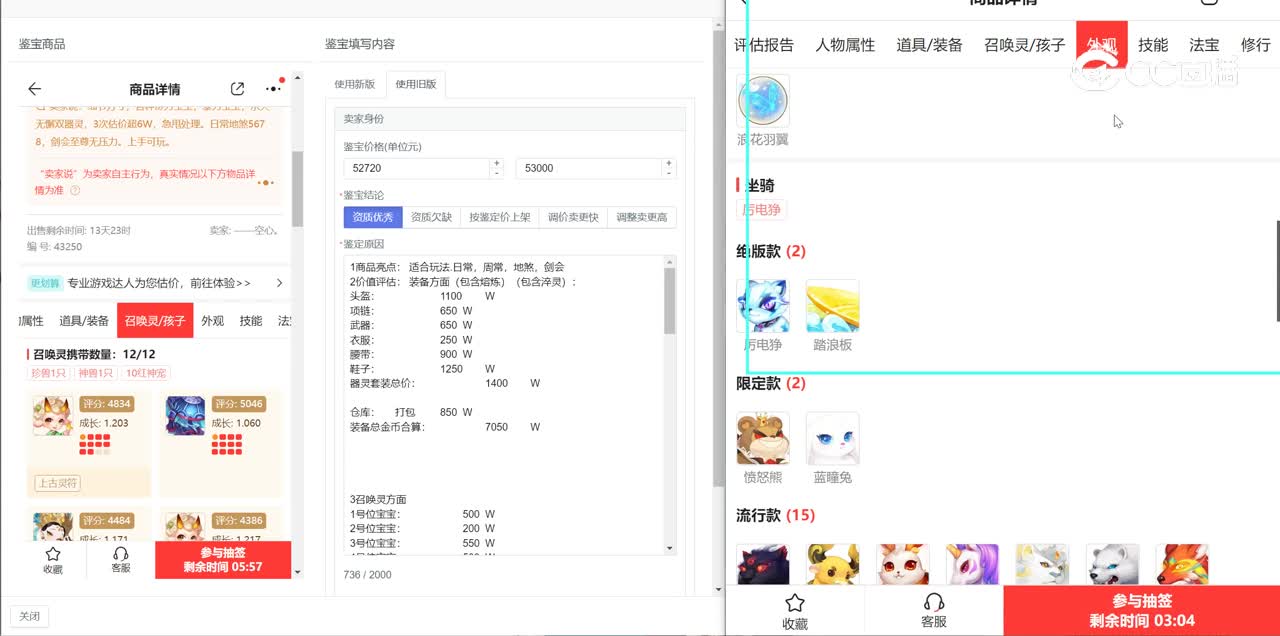This screenshot has height=636, width=1280.
Task: Open summon spirit with score 4386
Action: pos(184,528)
